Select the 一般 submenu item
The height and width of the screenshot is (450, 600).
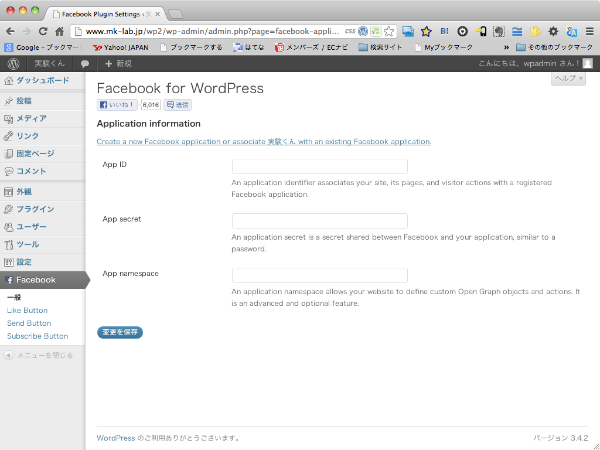point(14,297)
